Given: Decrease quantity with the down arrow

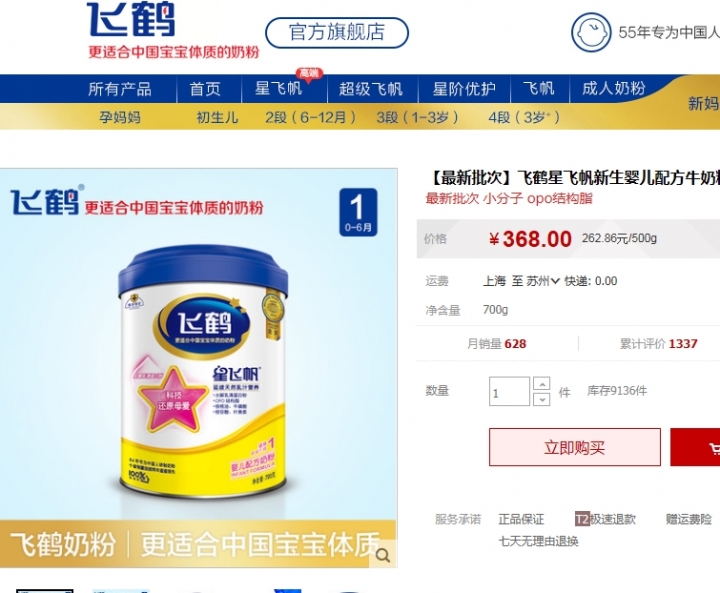Looking at the screenshot, I should (542, 399).
